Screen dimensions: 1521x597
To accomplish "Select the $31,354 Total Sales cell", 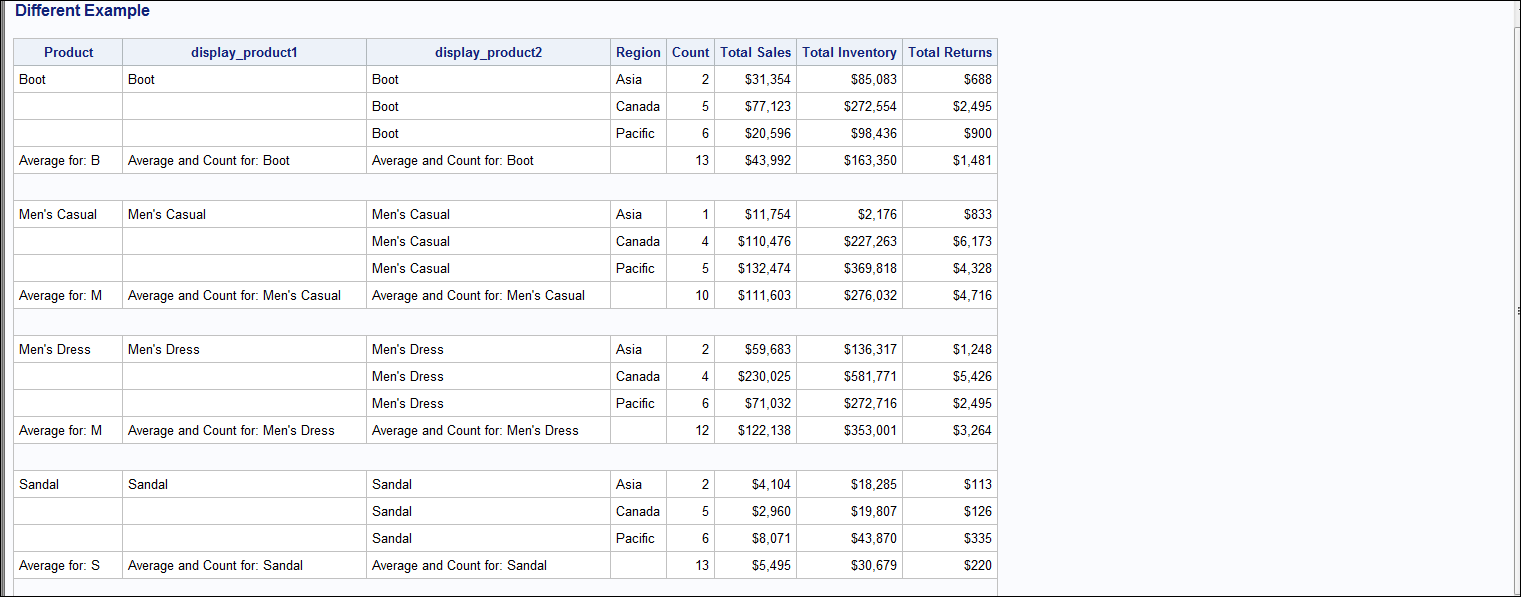I will tap(768, 80).
